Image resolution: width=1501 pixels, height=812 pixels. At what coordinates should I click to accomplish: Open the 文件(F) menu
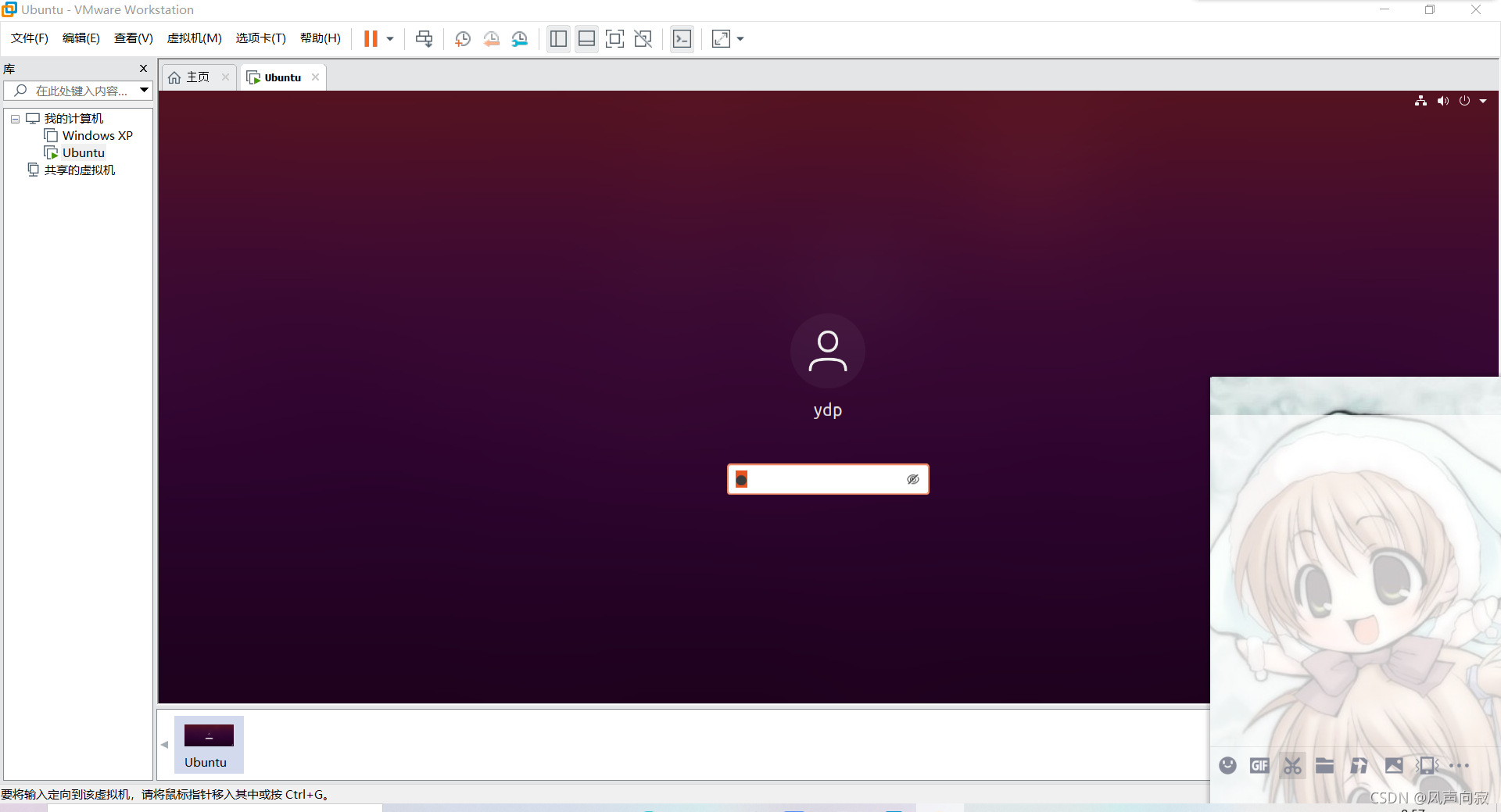(30, 38)
